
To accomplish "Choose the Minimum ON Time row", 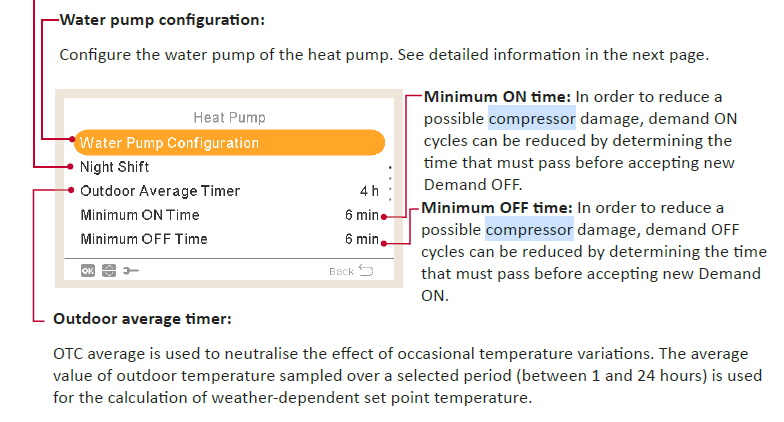I will pos(140,215).
